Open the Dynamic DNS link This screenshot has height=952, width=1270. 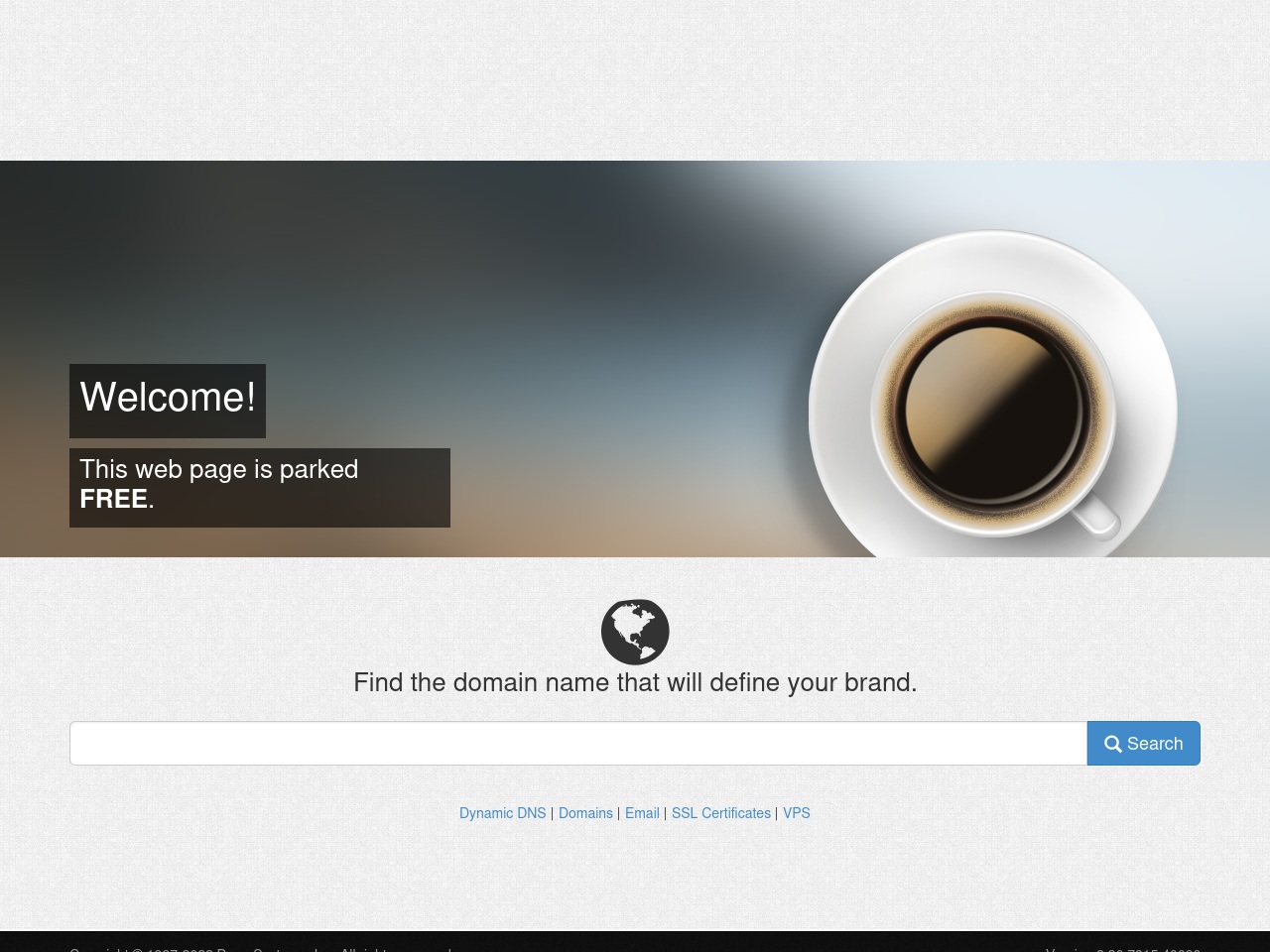coord(502,813)
